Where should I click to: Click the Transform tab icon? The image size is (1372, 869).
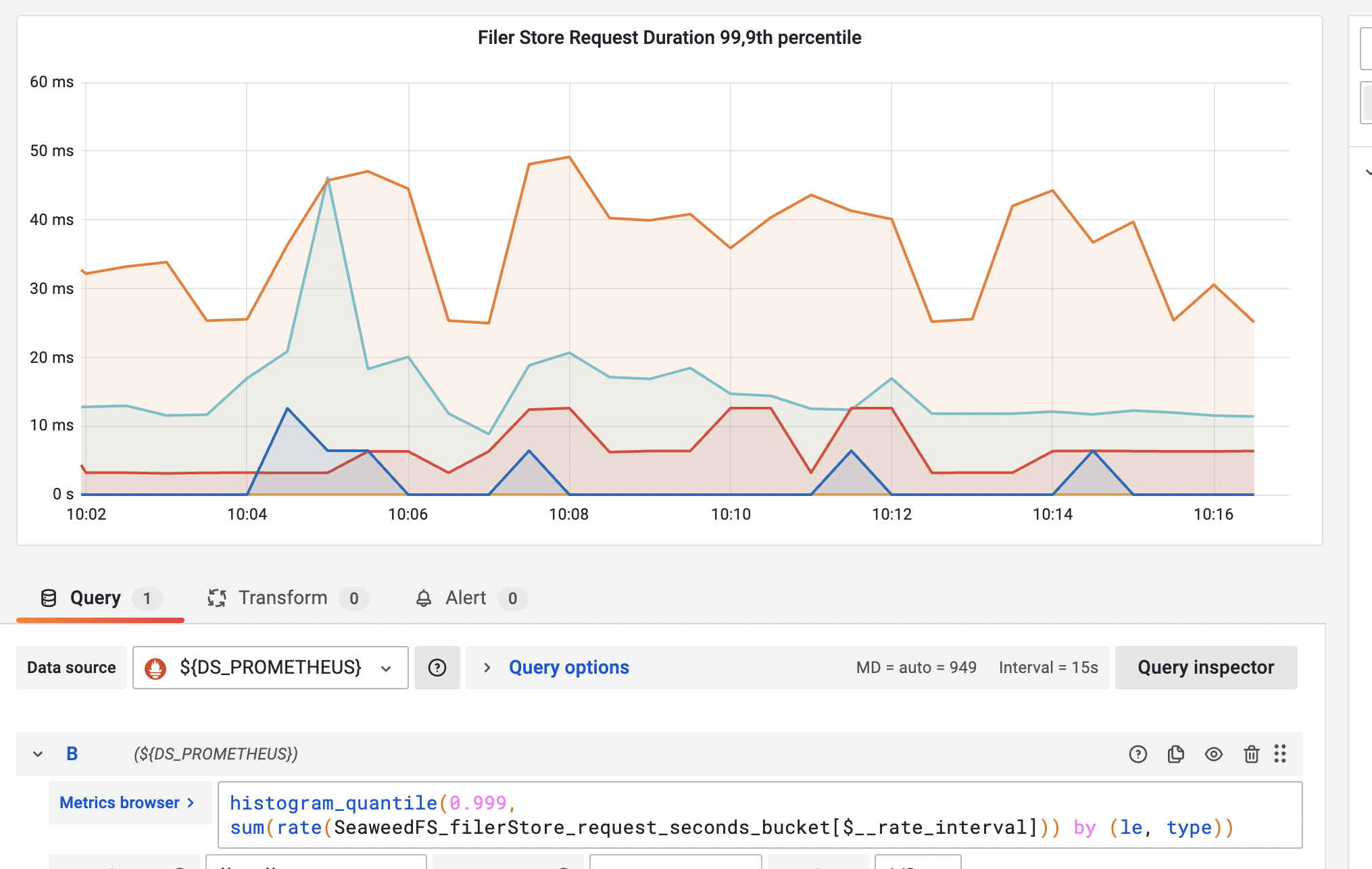click(x=216, y=598)
